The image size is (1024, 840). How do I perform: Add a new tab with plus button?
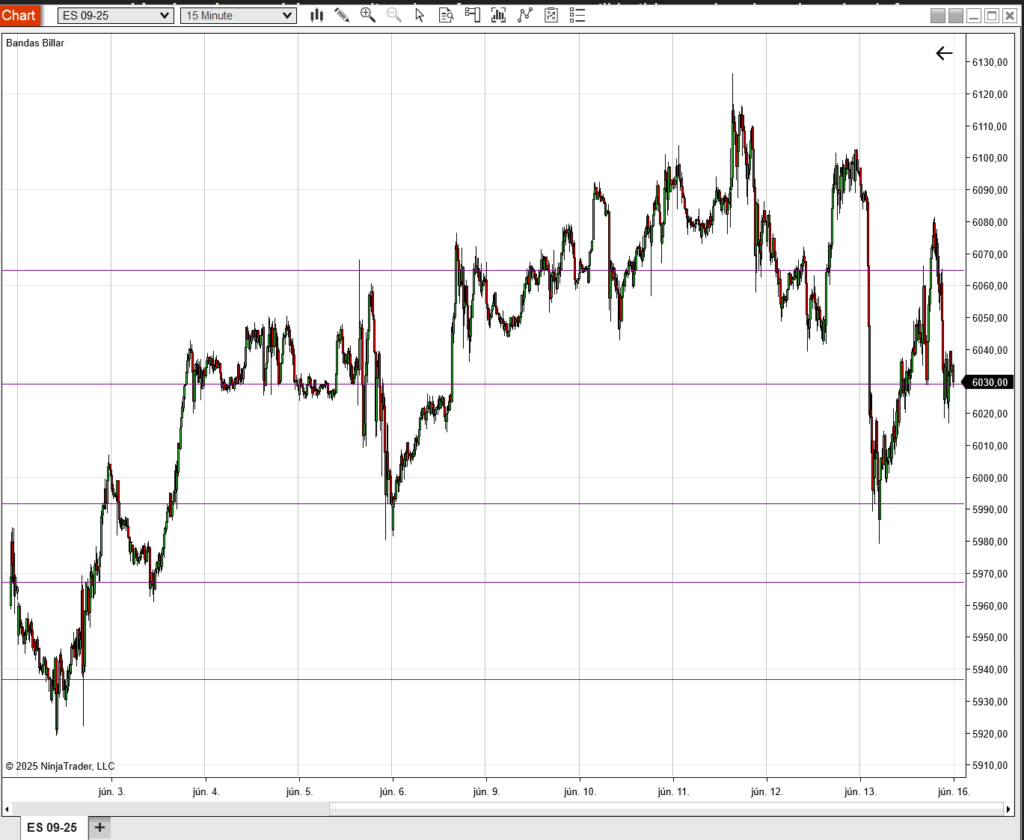pos(99,827)
